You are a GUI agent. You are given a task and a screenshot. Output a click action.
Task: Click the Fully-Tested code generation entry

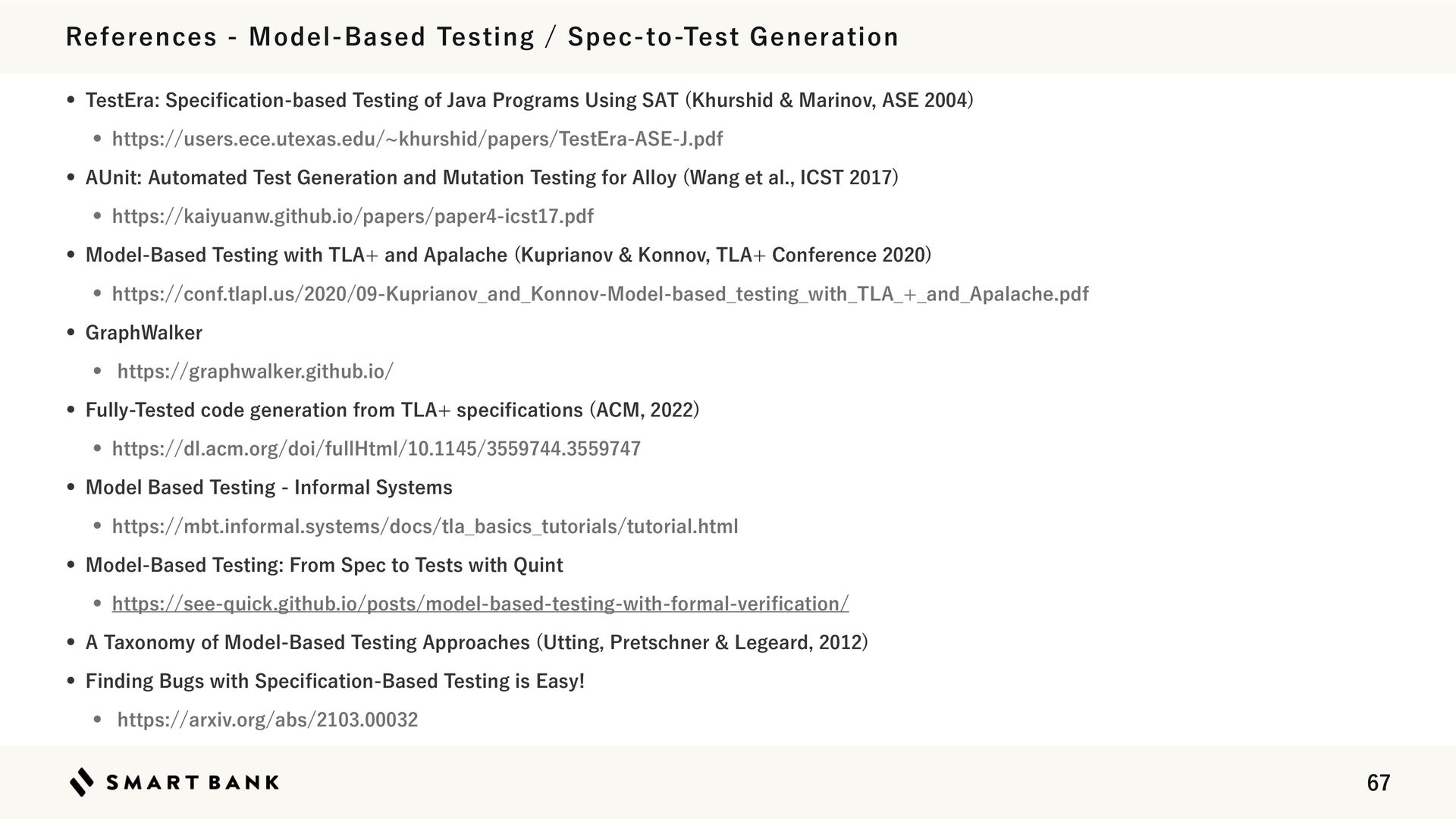click(x=392, y=409)
